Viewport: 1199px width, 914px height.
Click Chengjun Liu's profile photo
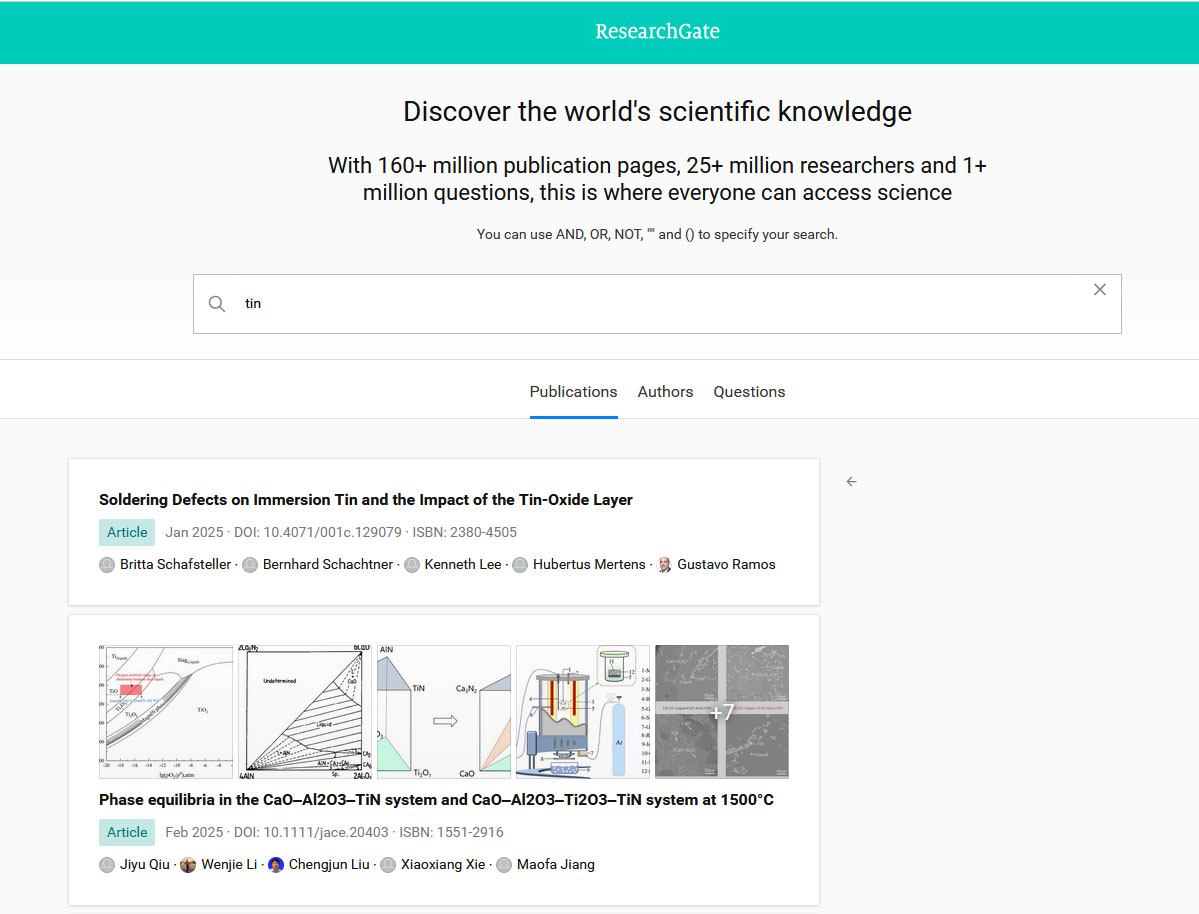[x=276, y=864]
